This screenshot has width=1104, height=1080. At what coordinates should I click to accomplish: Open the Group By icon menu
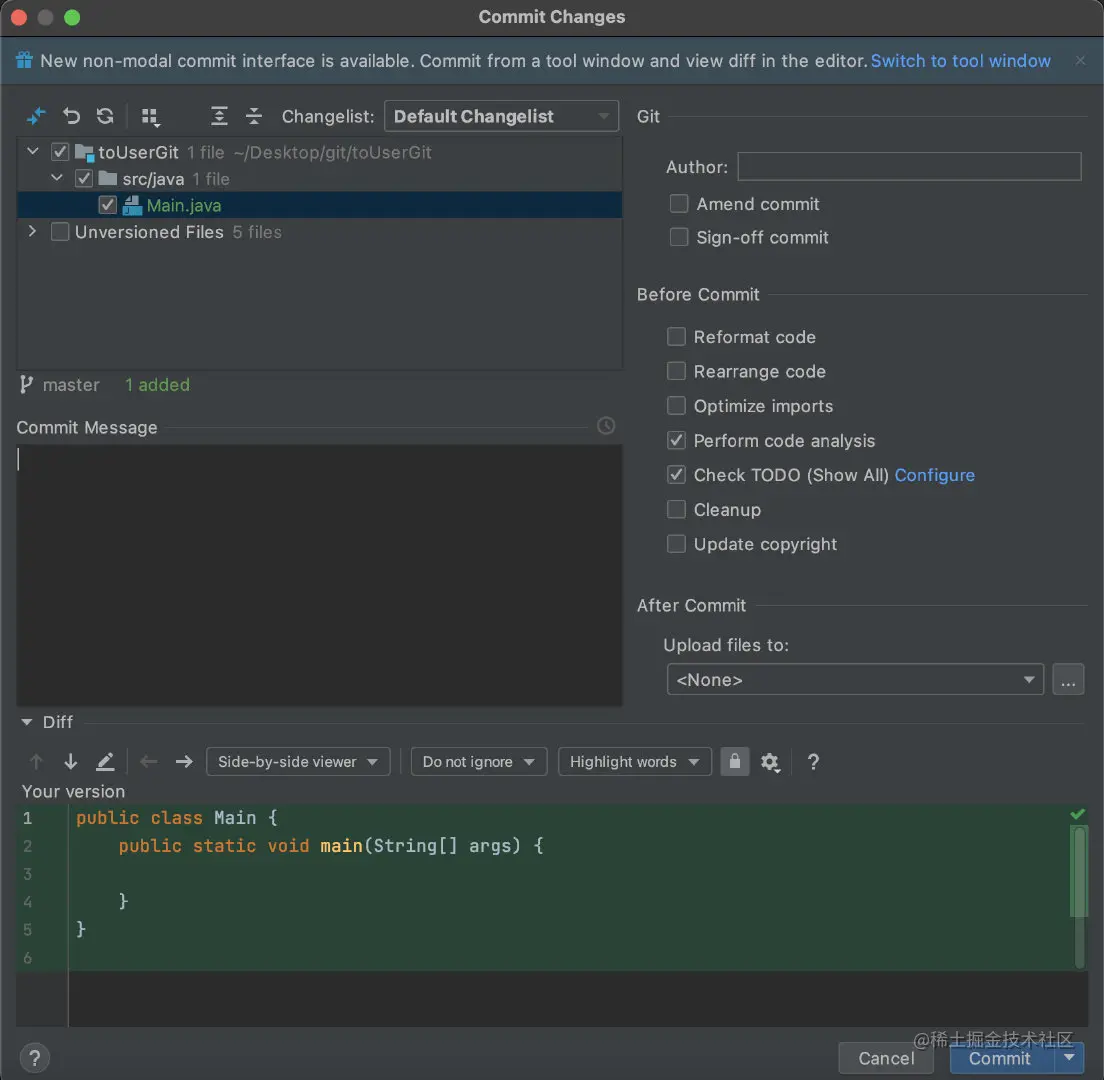(x=150, y=117)
